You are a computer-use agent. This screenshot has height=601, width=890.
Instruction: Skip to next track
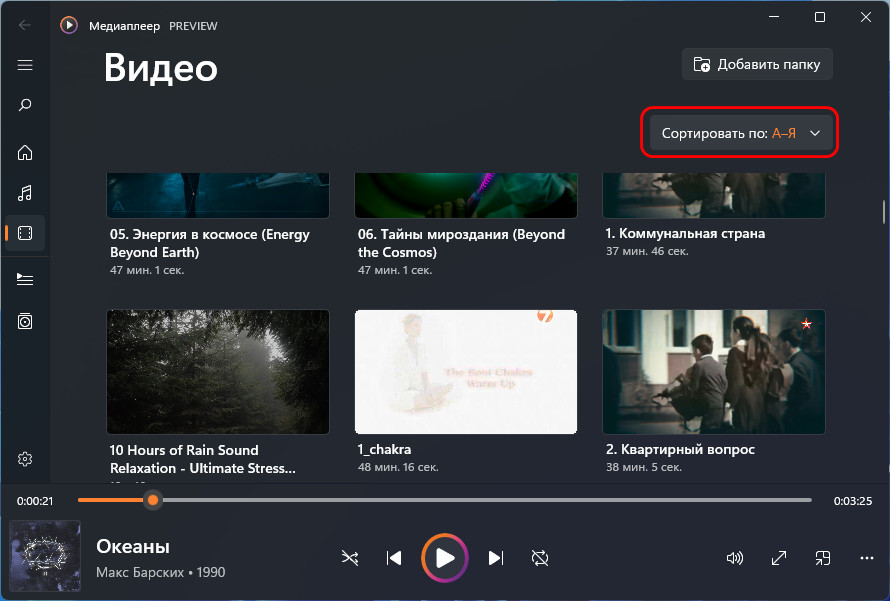coord(496,558)
